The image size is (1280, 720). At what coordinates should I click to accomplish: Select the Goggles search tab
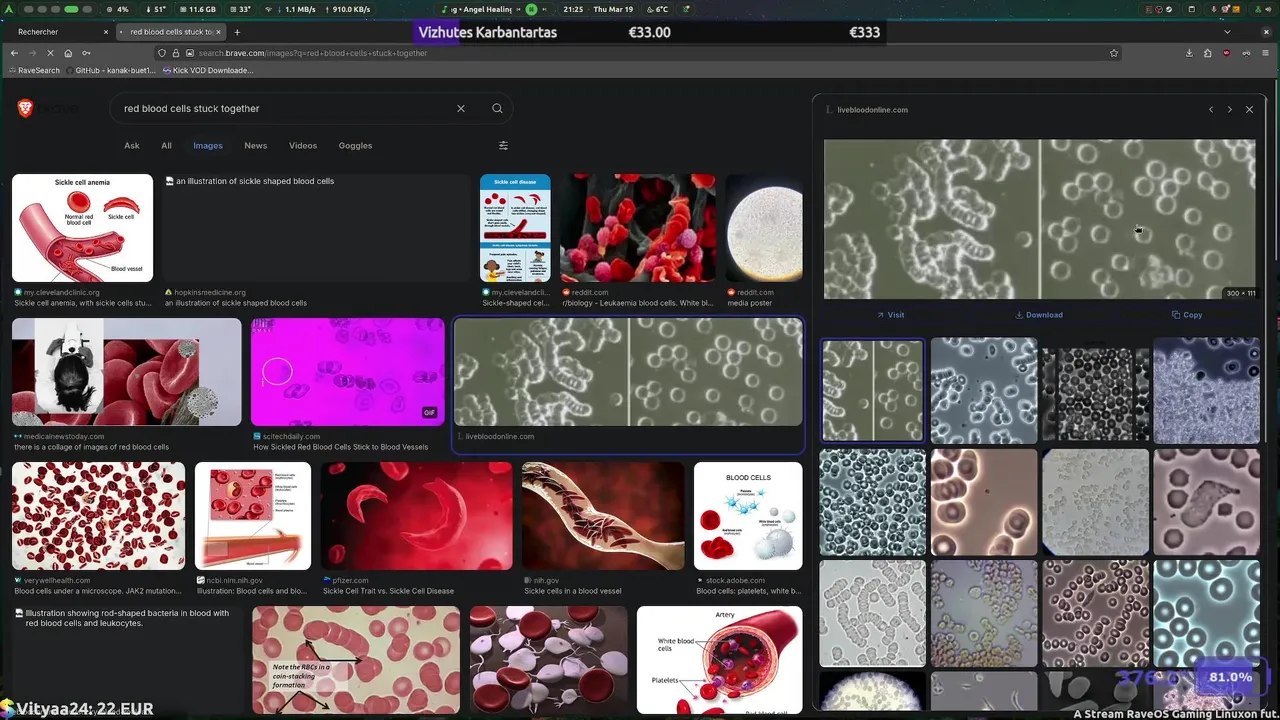click(x=355, y=146)
